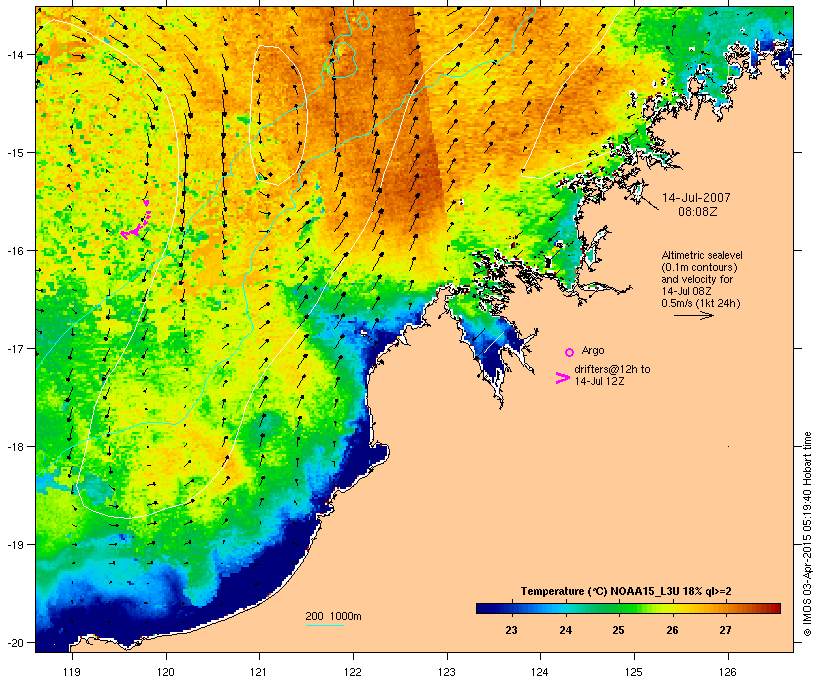Screen dimensions: 820x680
Task: Click the latitude axis label -14
Action: tap(14, 54)
